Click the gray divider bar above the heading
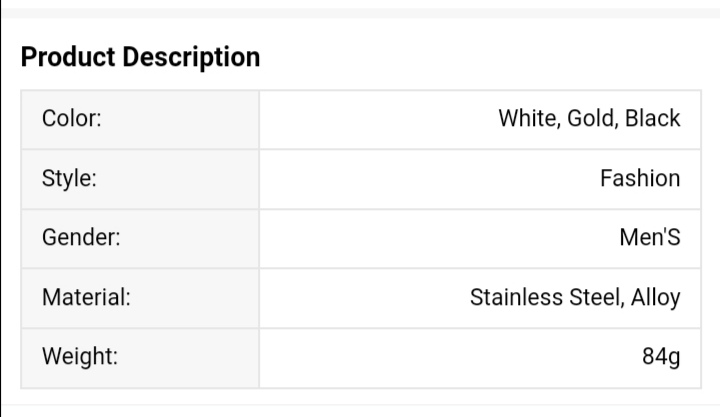The image size is (720, 417). pos(360,13)
